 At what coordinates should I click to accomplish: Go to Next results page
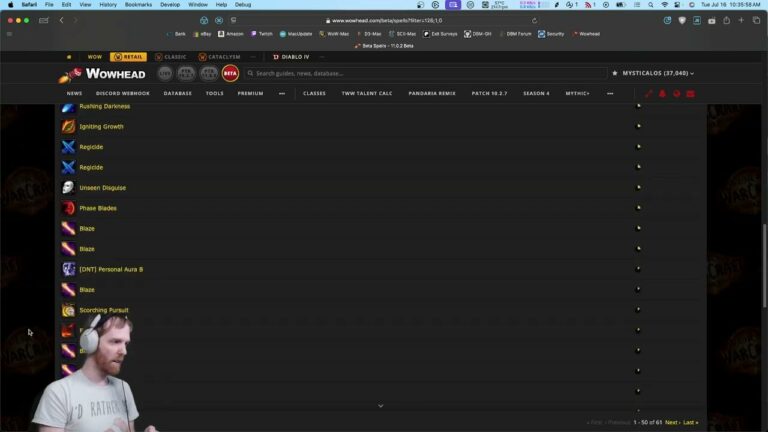(672, 422)
